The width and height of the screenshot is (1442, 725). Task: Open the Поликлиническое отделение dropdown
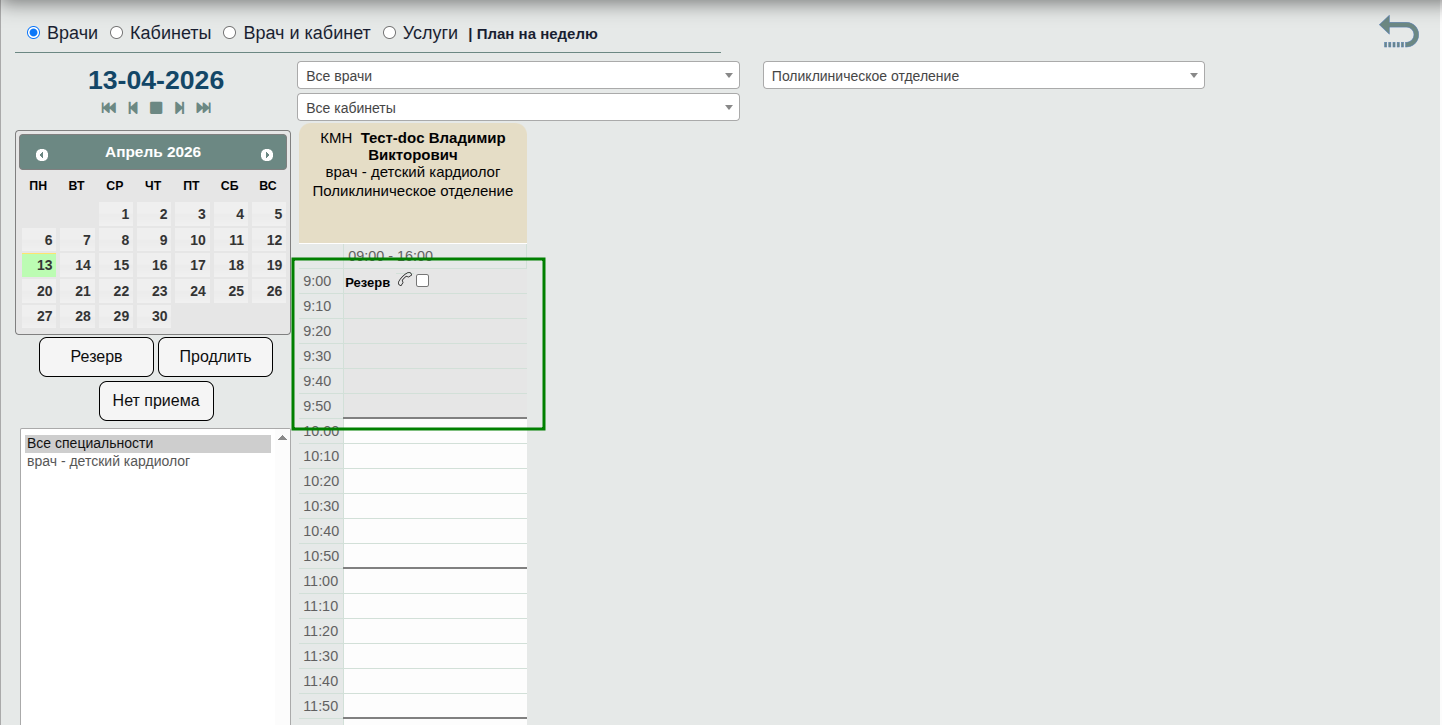point(983,76)
